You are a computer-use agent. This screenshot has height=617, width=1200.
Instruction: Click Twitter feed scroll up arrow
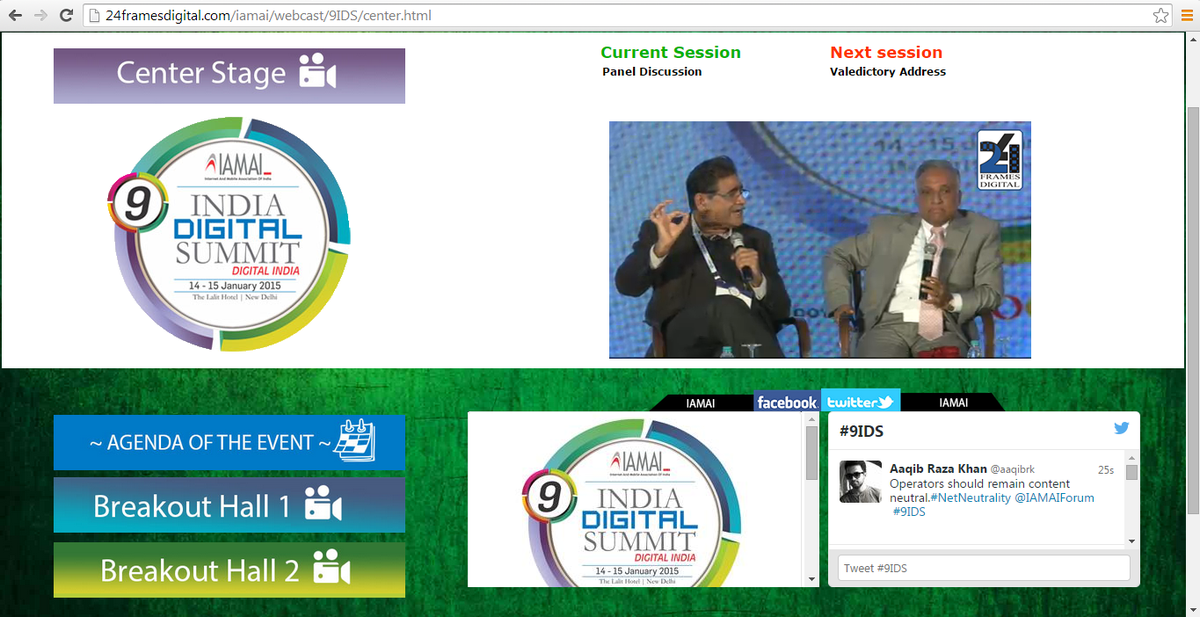pyautogui.click(x=1131, y=458)
